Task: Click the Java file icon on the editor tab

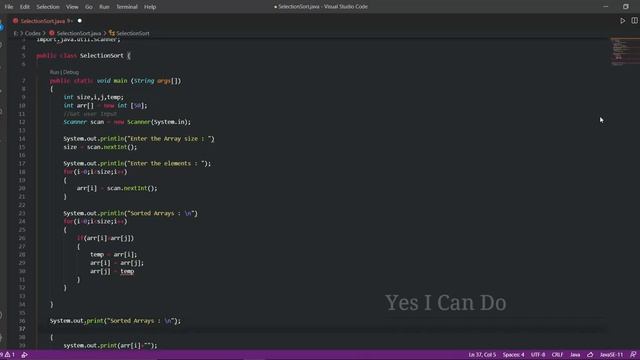Action: [16, 21]
